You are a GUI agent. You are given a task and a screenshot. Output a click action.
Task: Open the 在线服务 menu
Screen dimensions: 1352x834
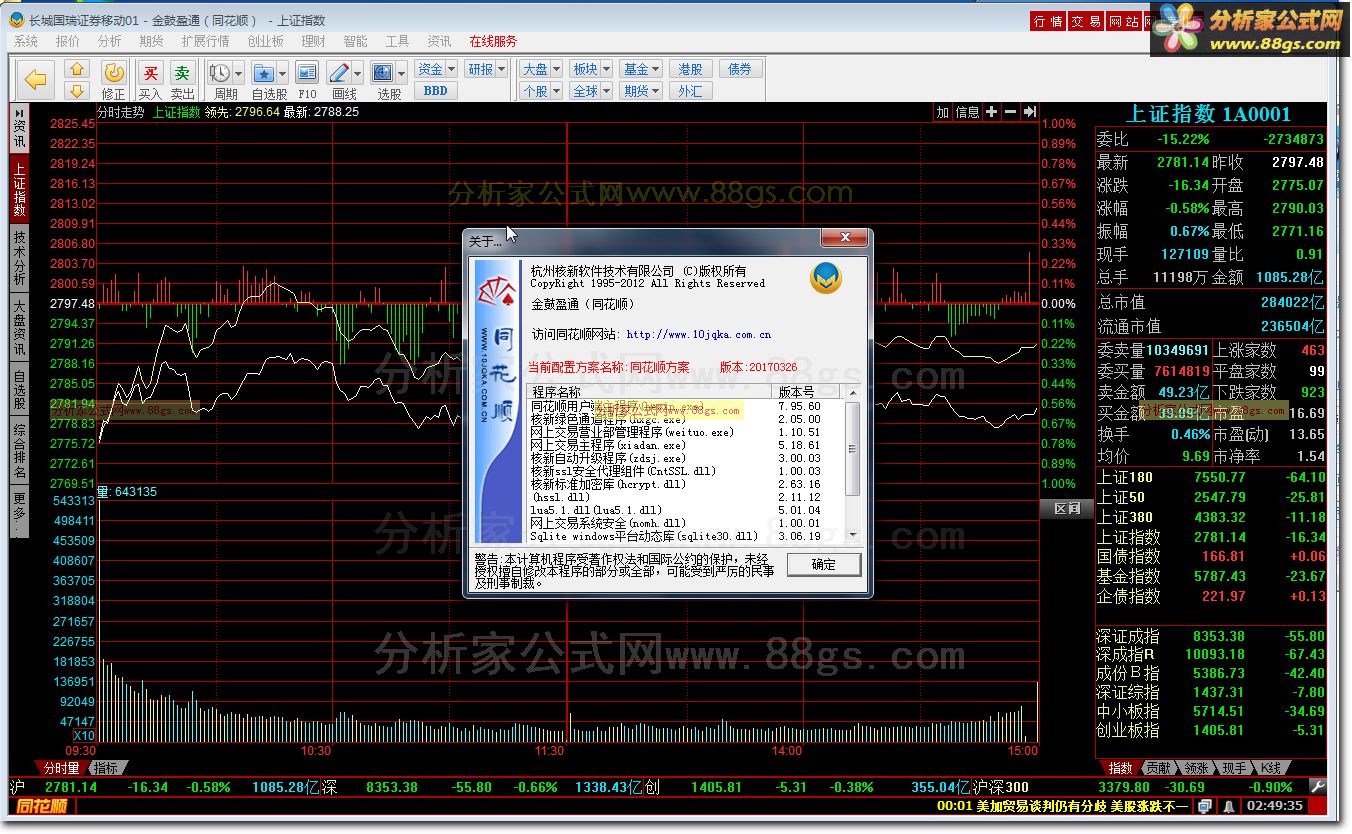[x=493, y=41]
